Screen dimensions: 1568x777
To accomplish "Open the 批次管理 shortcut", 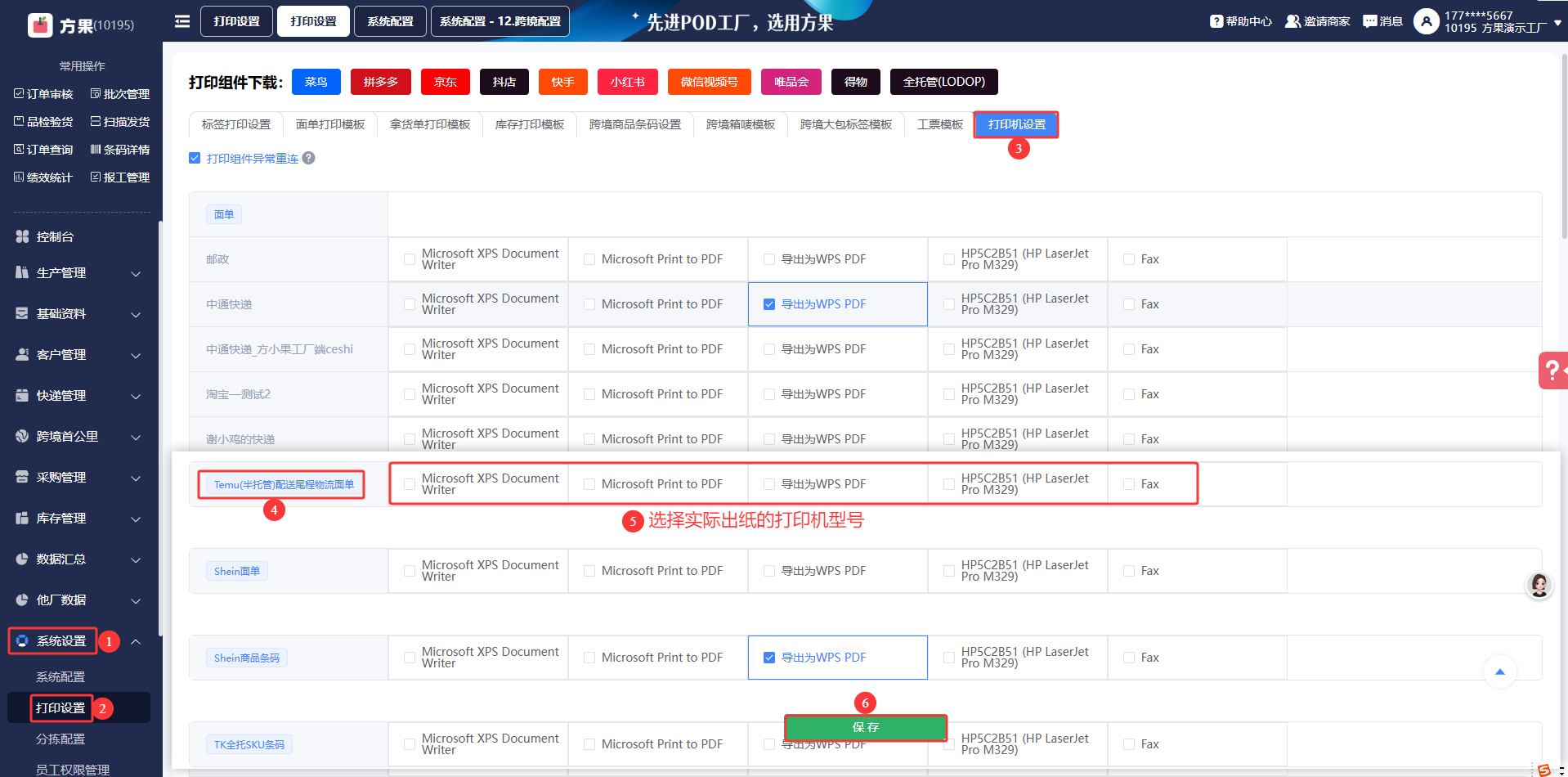I will click(x=119, y=94).
